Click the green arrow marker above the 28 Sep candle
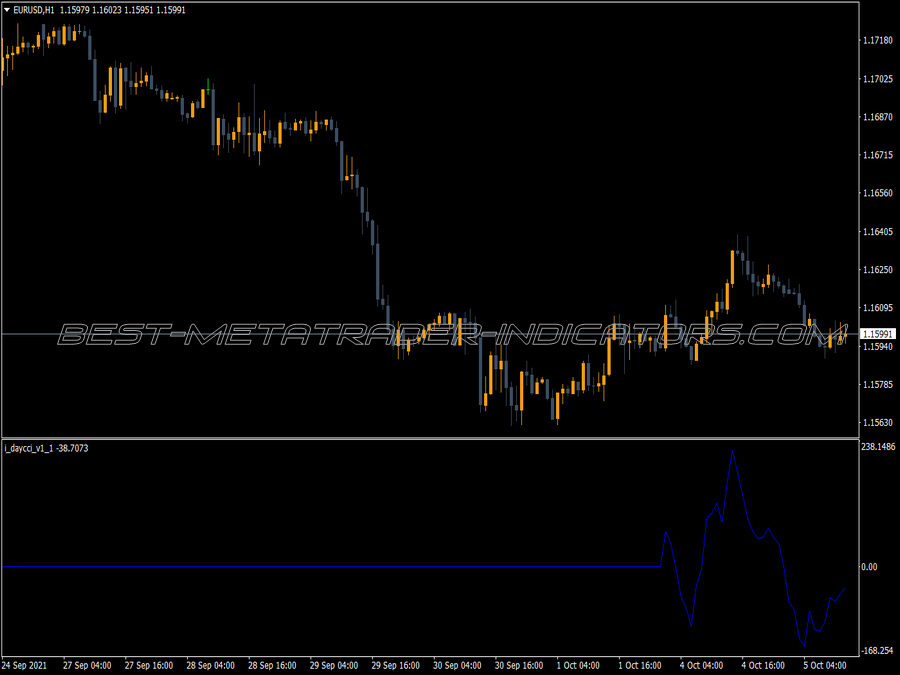 pyautogui.click(x=208, y=84)
